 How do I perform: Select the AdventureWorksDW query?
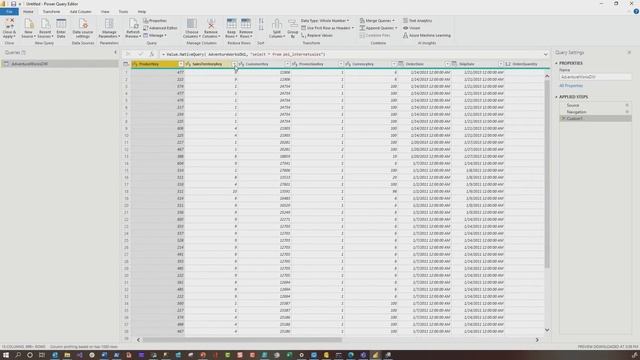click(60, 64)
